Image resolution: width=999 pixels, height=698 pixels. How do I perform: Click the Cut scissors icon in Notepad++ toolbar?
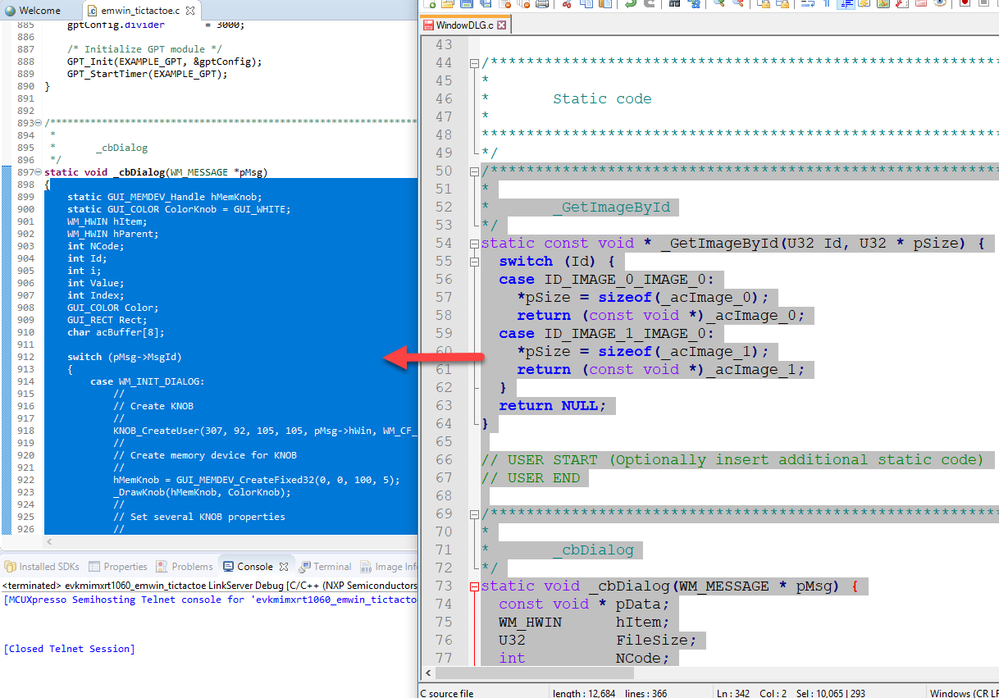click(x=567, y=3)
